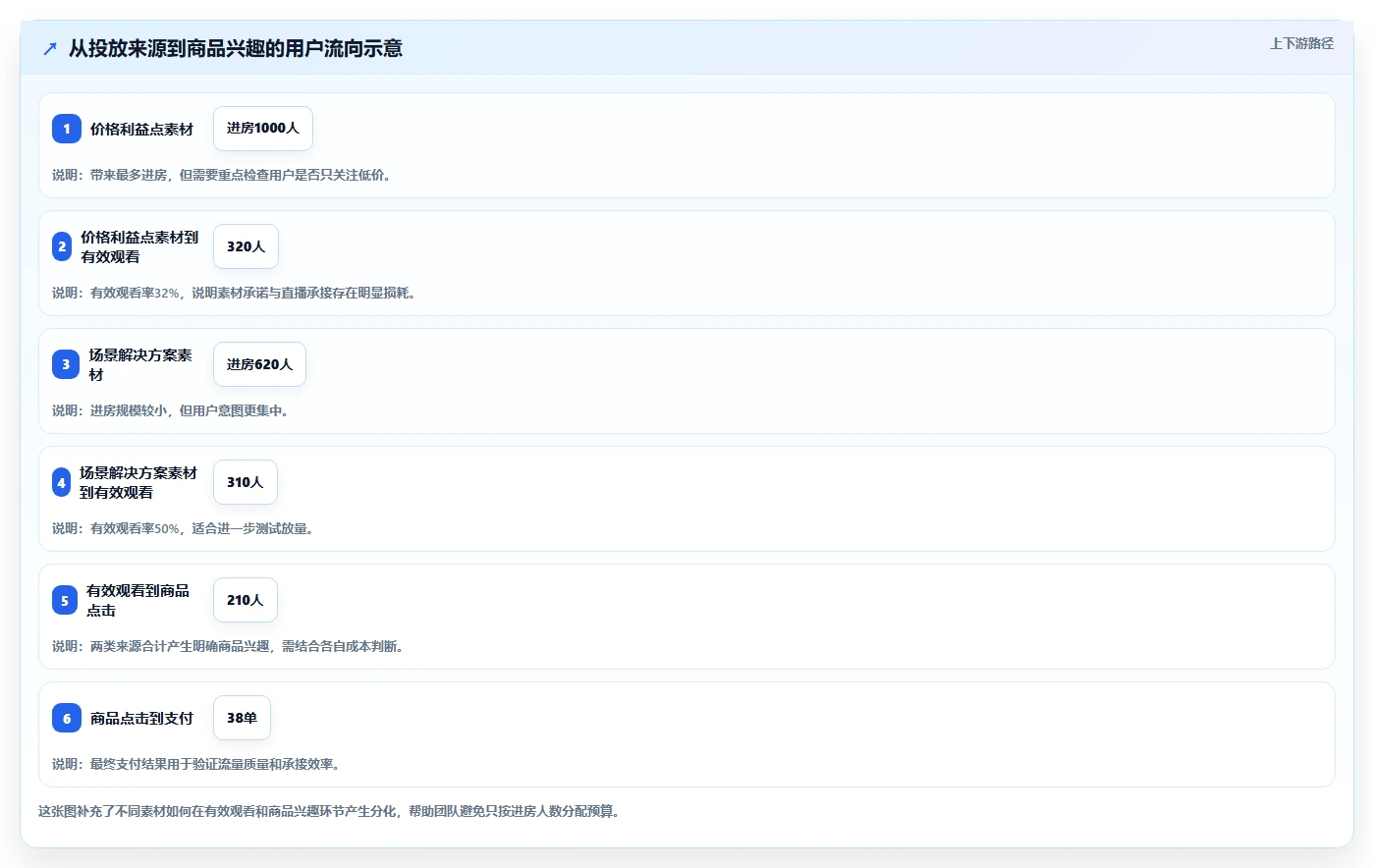Click the 38单 value chip

coord(242,718)
